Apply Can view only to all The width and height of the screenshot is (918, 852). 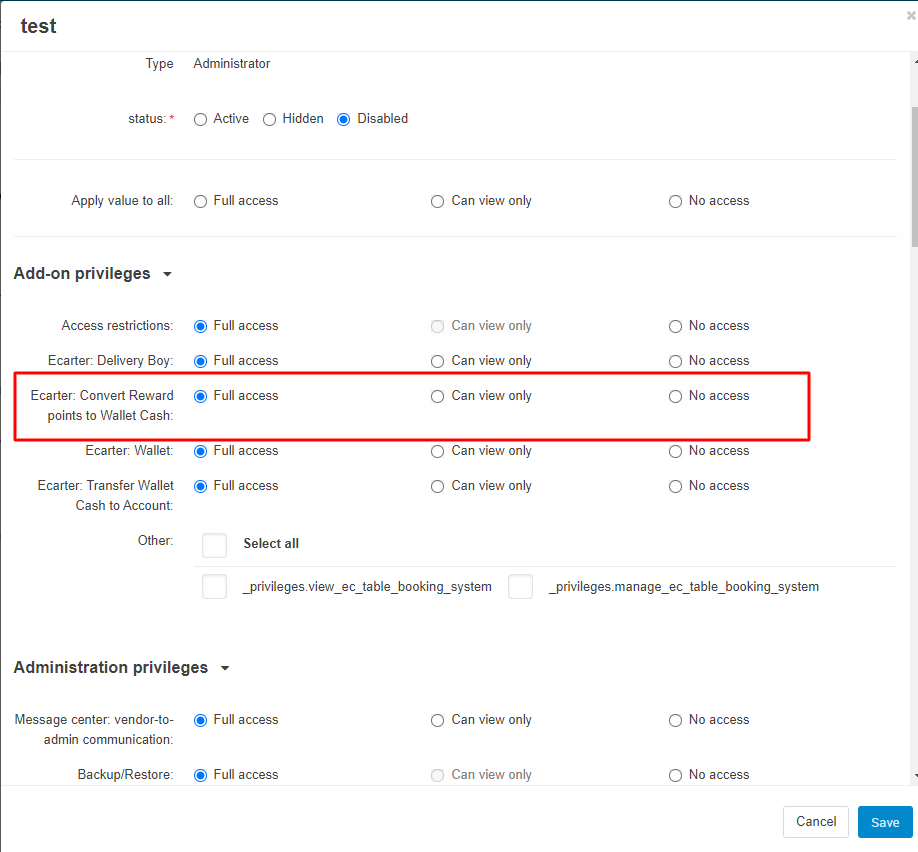[438, 201]
